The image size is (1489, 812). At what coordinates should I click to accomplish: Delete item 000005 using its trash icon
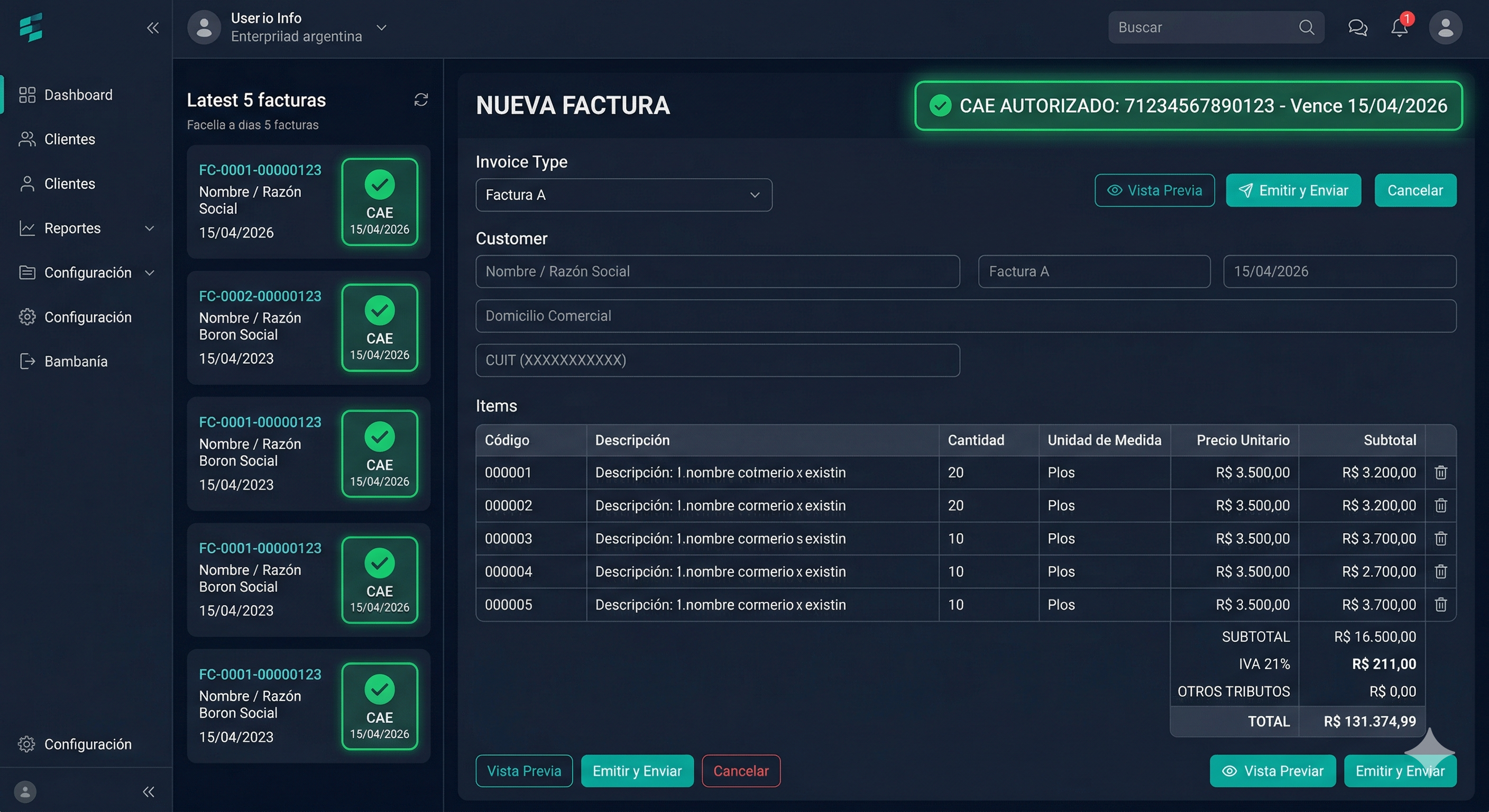coord(1440,605)
